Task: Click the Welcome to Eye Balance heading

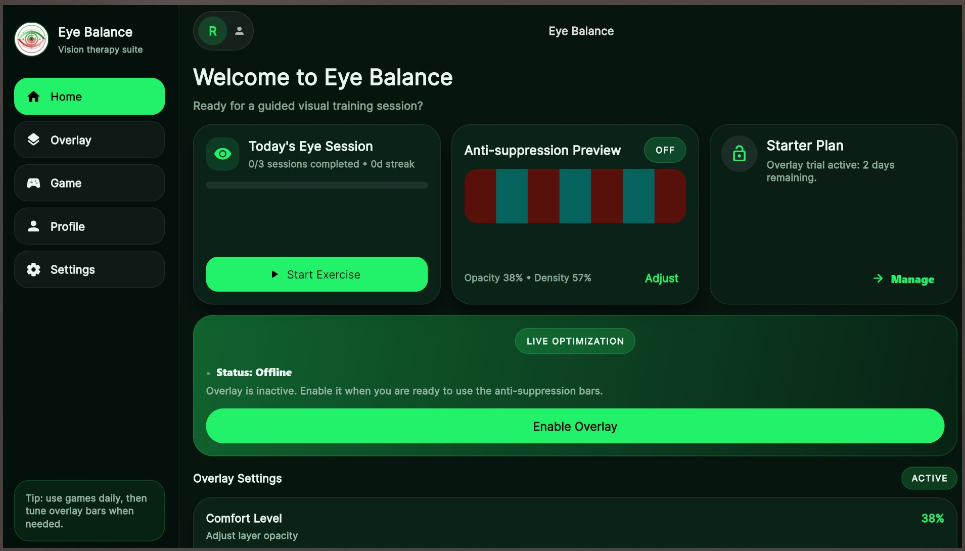Action: [x=322, y=78]
